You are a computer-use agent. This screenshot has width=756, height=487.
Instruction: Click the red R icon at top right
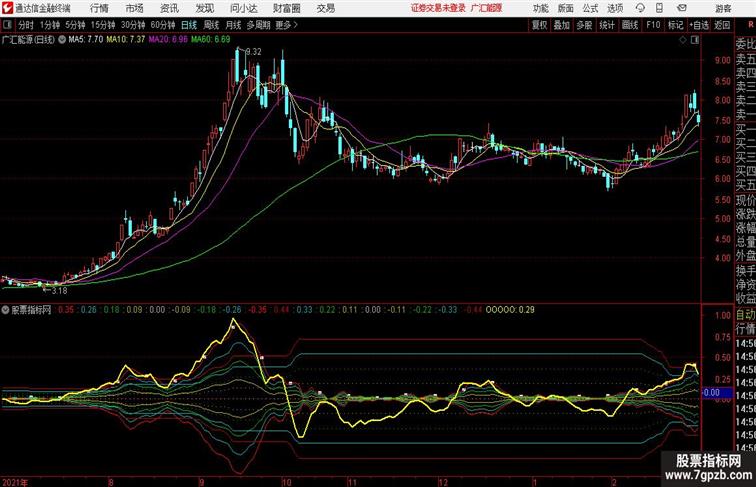[x=751, y=24]
